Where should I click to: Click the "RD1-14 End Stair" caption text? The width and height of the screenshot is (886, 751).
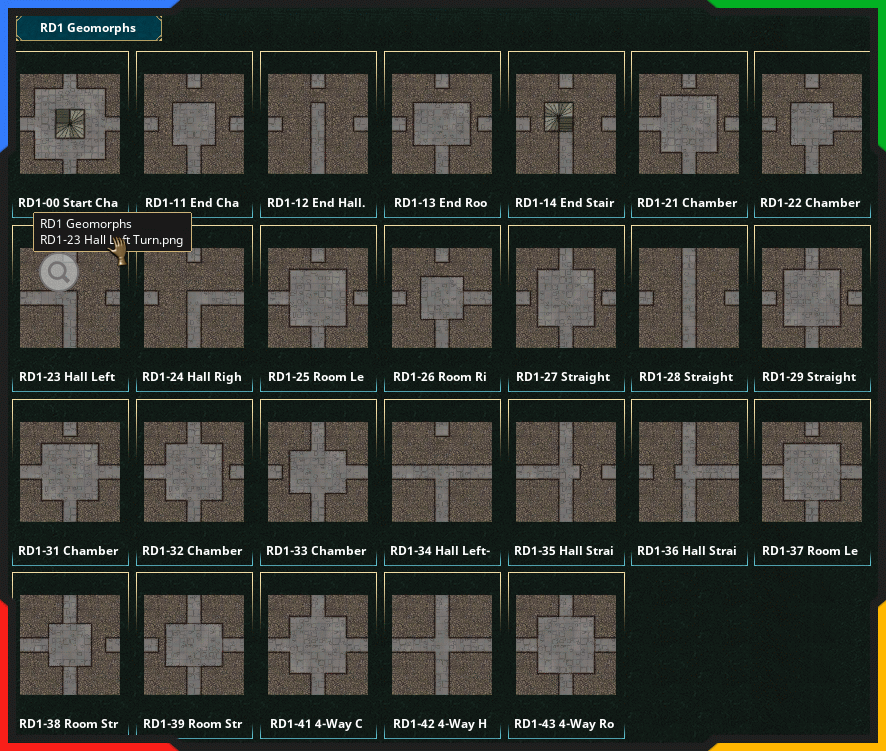[x=564, y=203]
